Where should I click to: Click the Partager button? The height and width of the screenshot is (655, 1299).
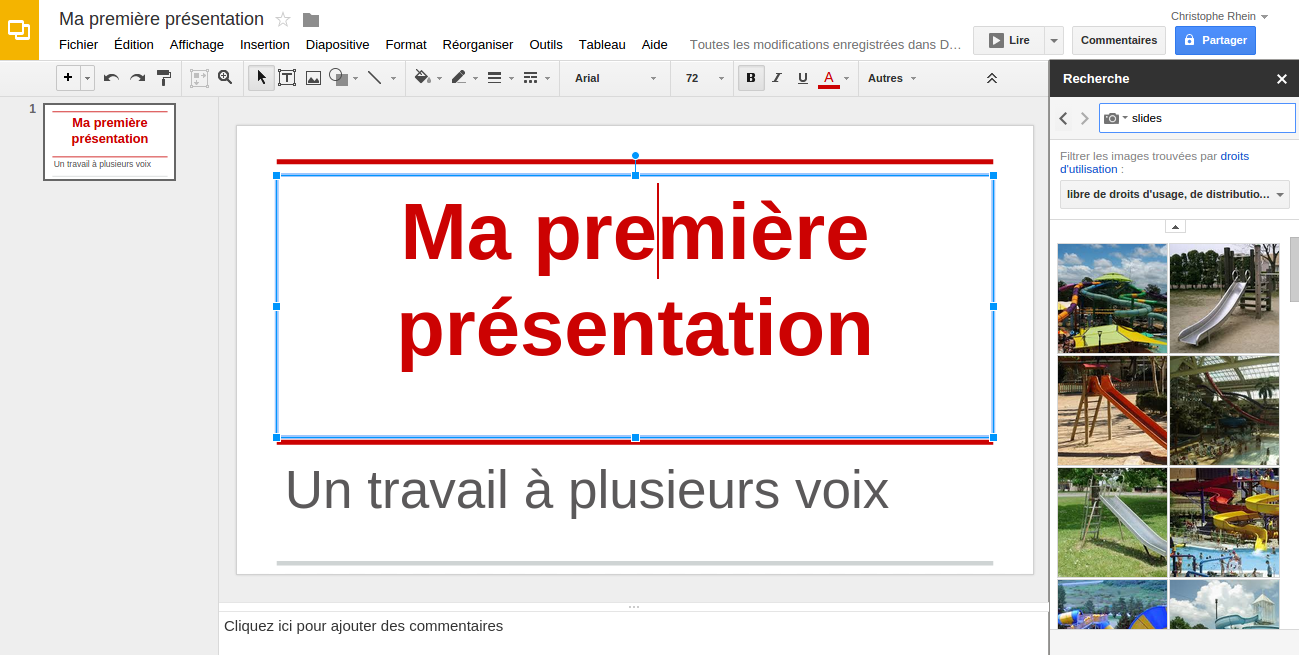click(1214, 39)
